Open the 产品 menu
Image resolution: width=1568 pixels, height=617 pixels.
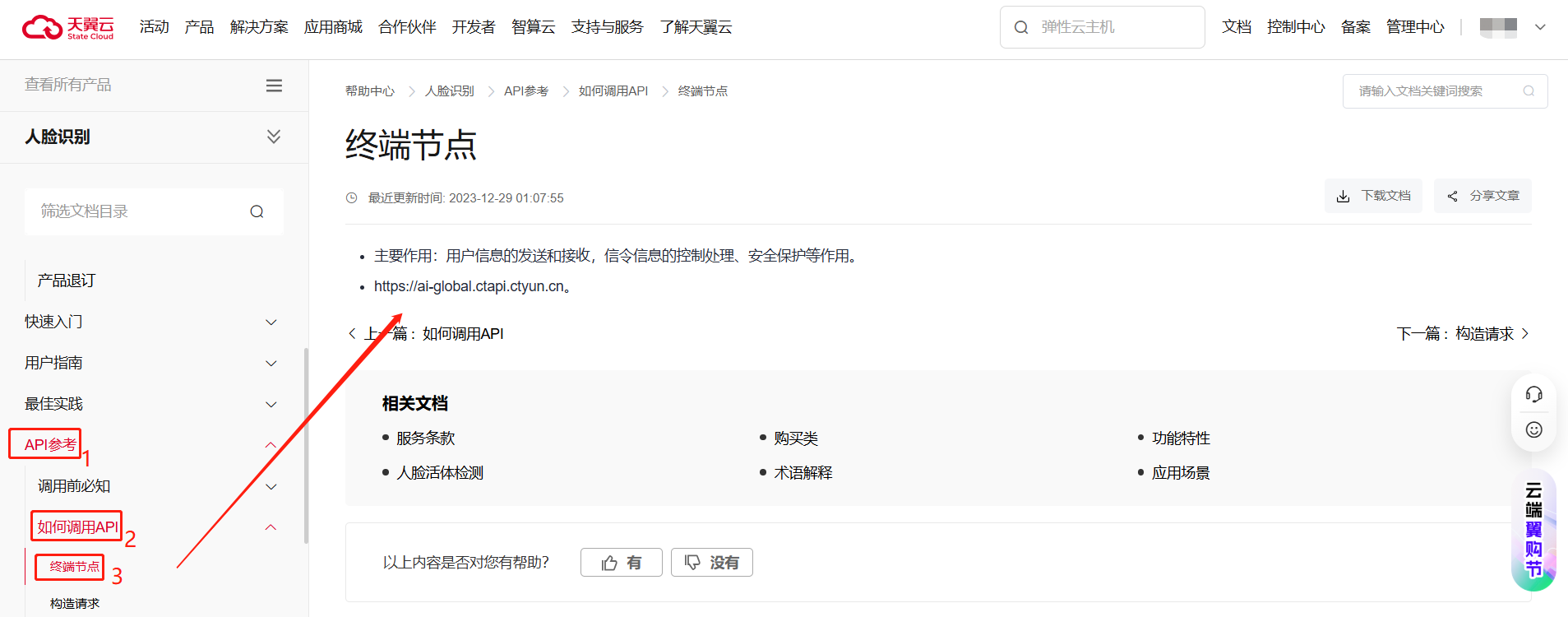point(199,27)
